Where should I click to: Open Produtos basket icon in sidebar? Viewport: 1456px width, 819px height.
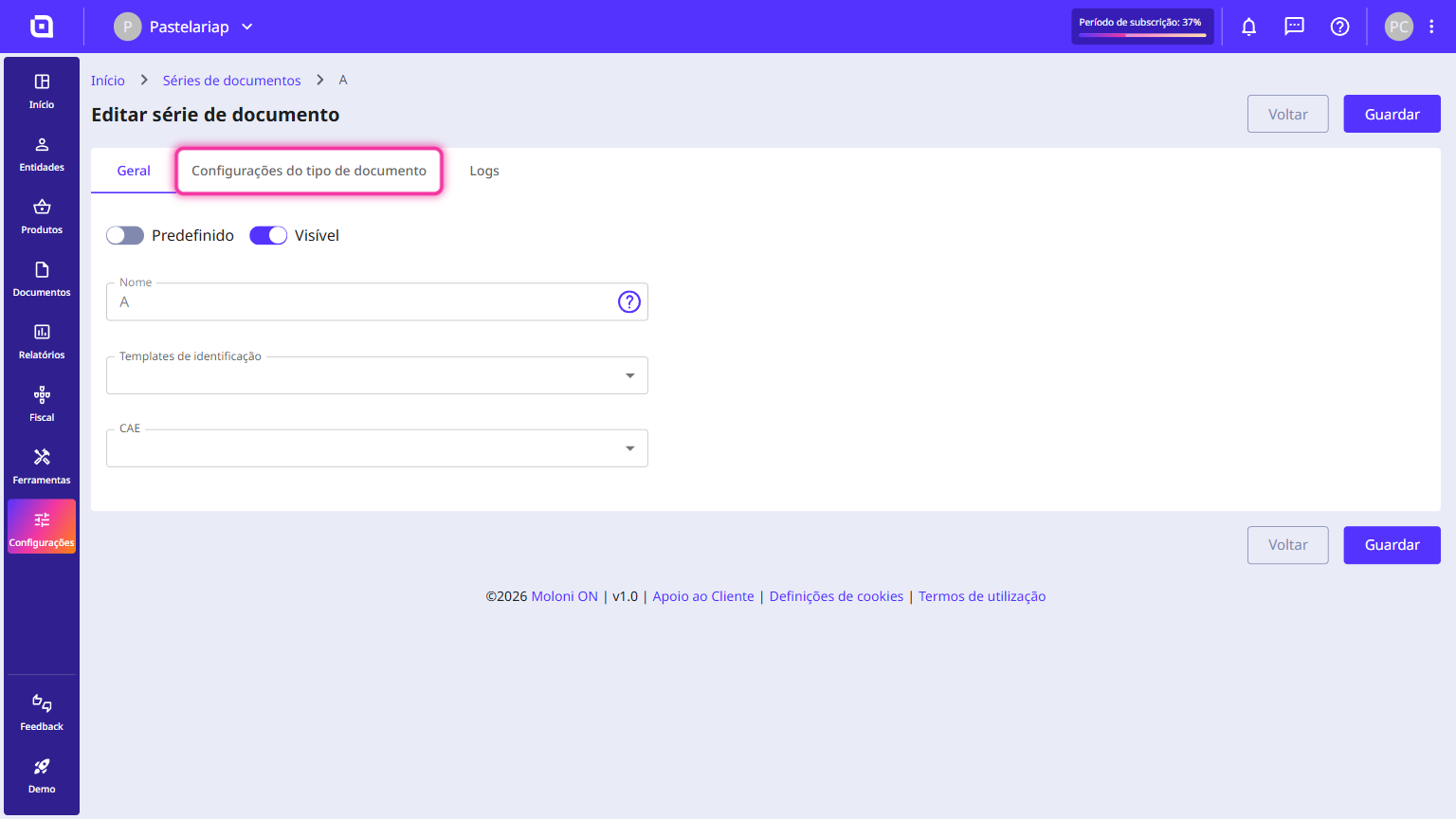(x=42, y=207)
